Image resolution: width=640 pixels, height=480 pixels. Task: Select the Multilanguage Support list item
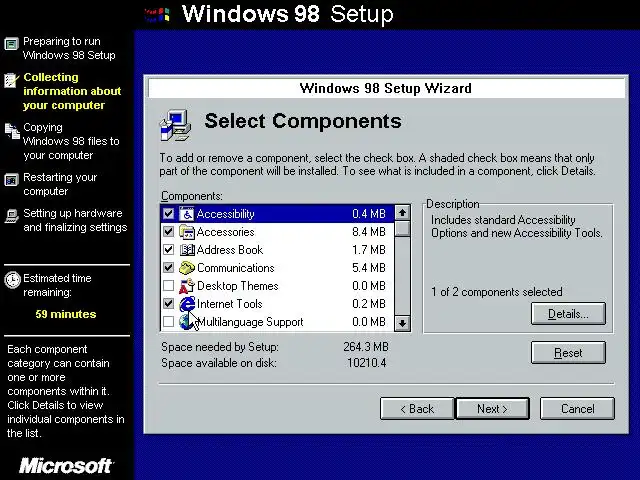click(x=278, y=322)
